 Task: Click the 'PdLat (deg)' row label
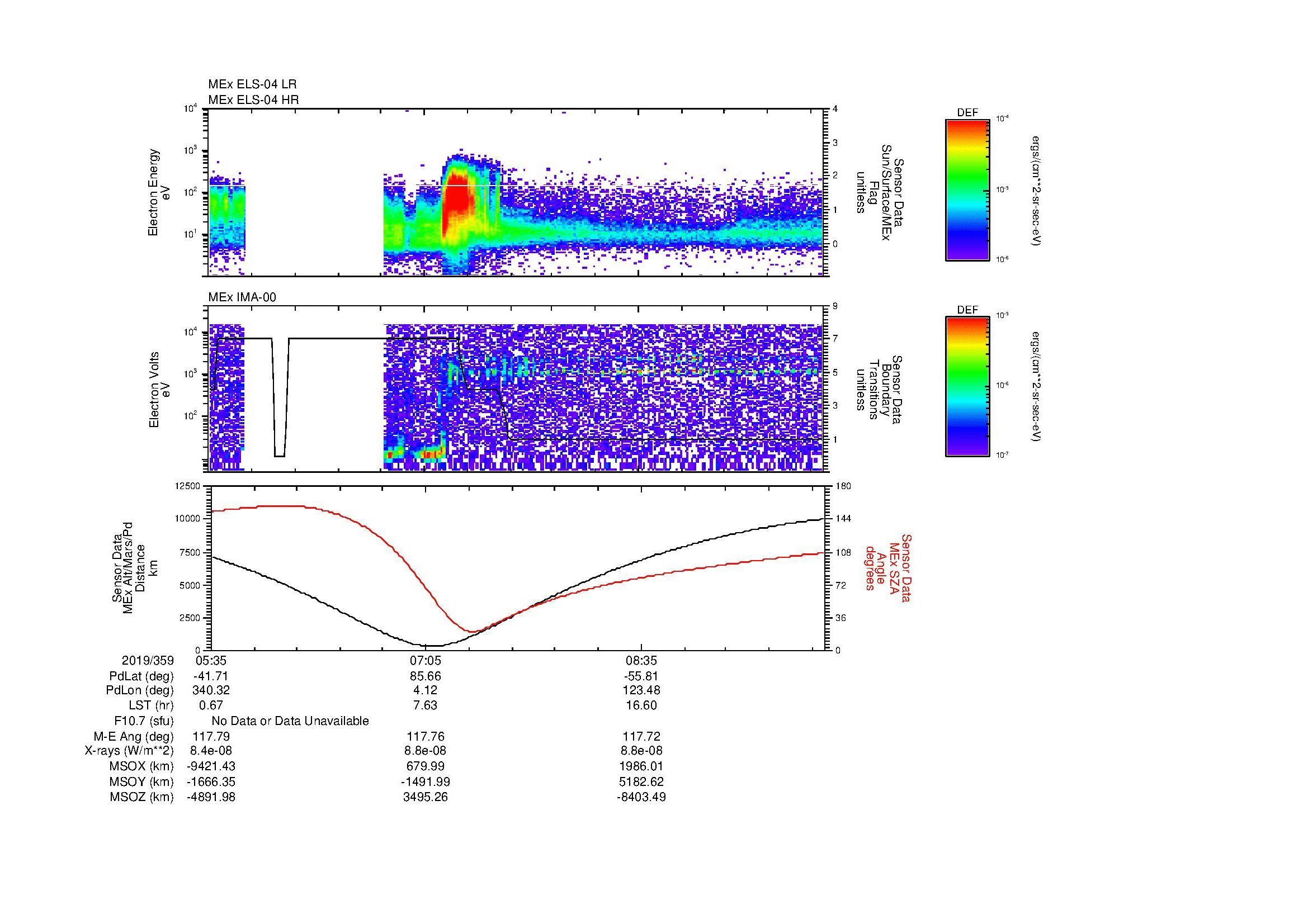[x=141, y=676]
